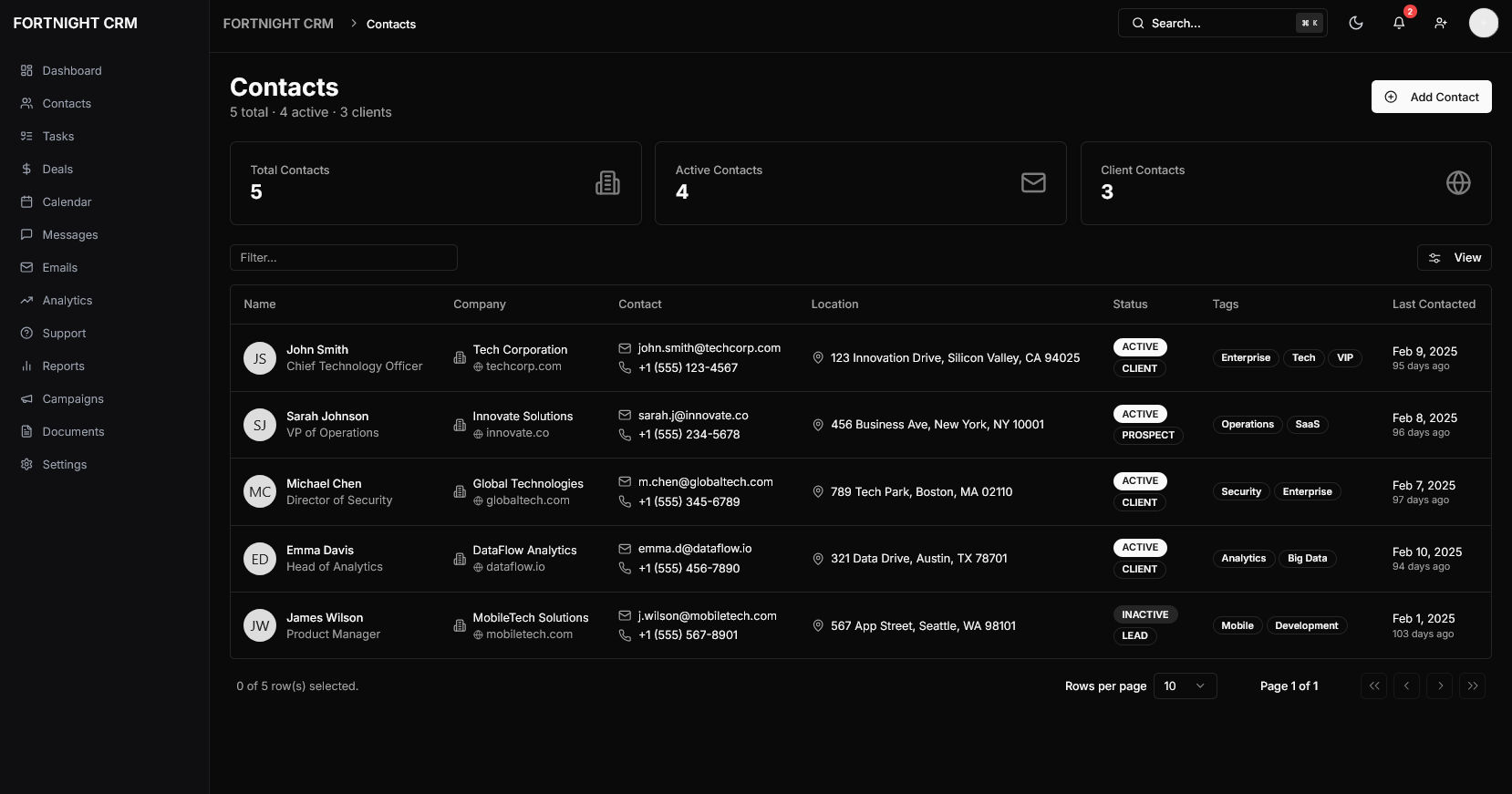
Task: Click the VIP tag on John Smith
Action: click(1345, 358)
